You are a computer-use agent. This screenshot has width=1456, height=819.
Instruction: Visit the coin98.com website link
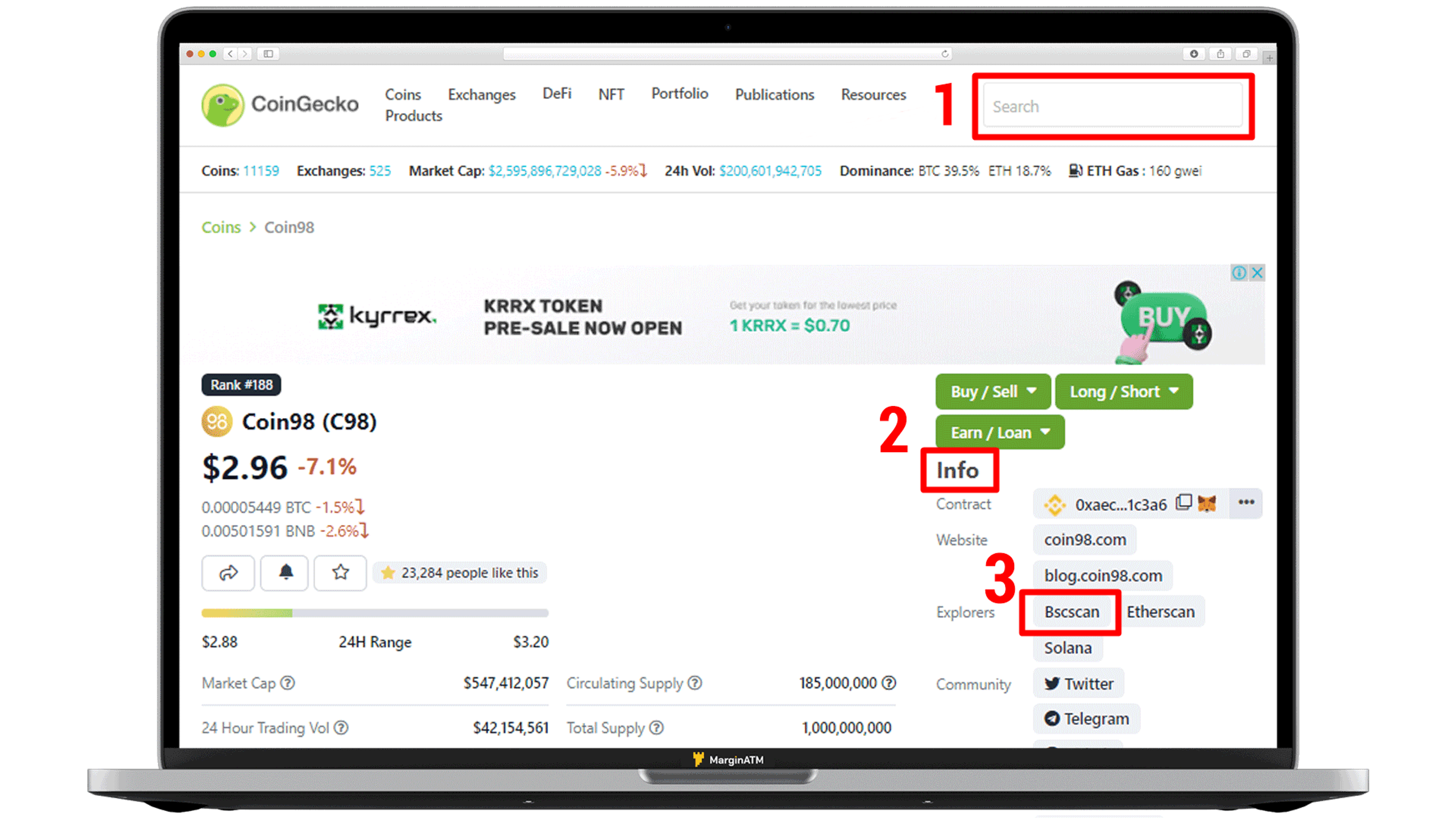tap(1084, 538)
